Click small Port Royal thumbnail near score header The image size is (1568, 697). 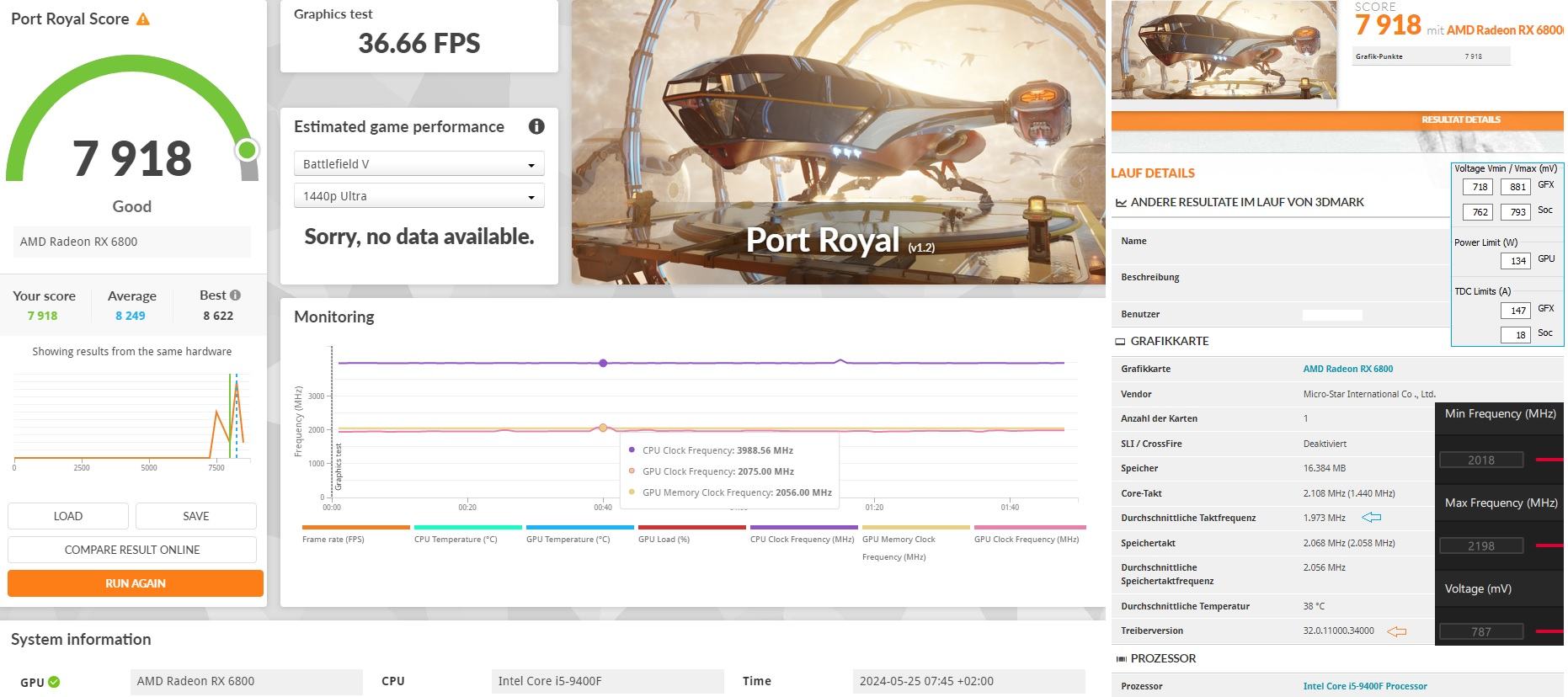click(1224, 51)
